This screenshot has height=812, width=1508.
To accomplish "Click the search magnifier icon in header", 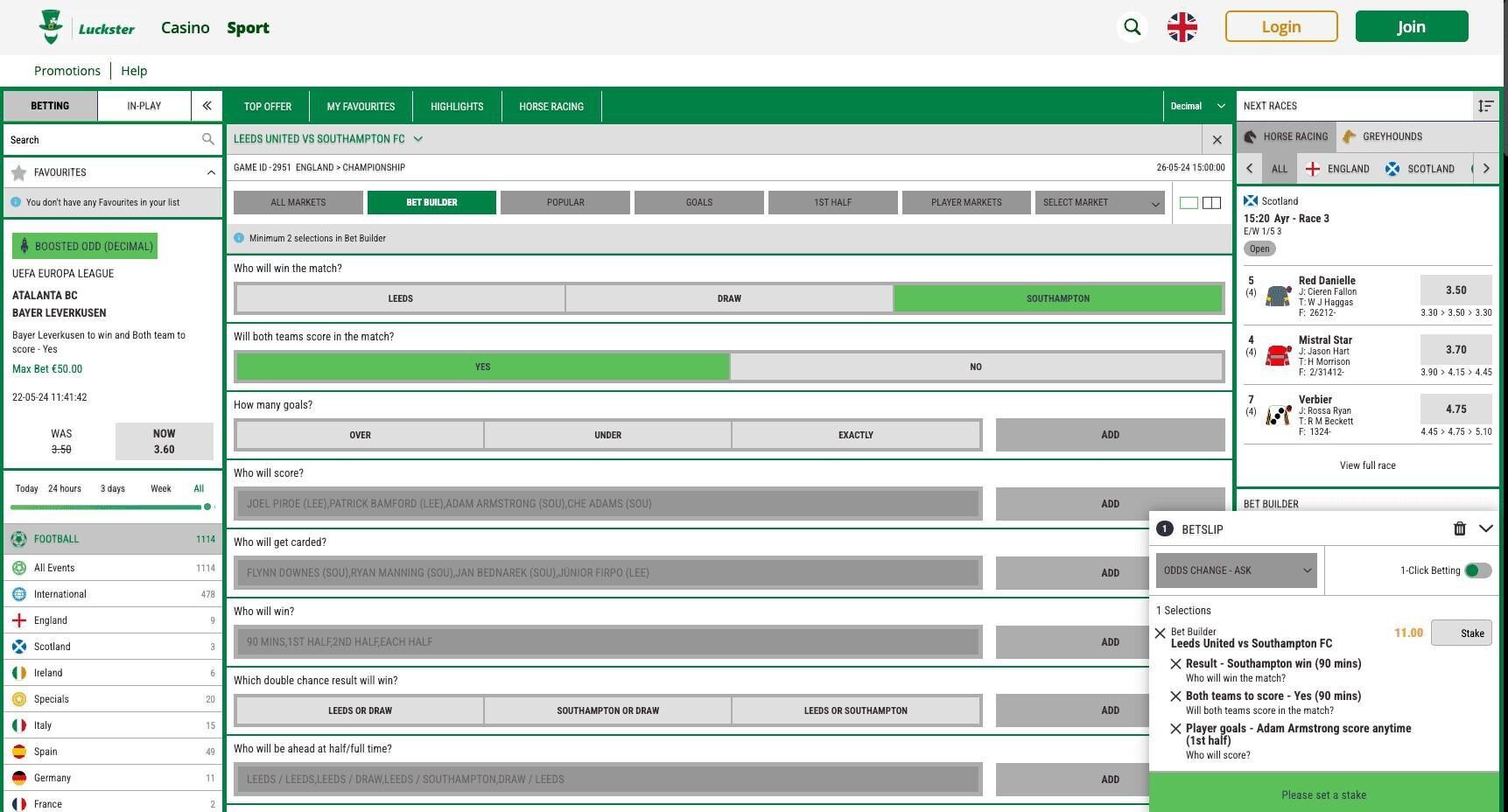I will tap(1132, 27).
